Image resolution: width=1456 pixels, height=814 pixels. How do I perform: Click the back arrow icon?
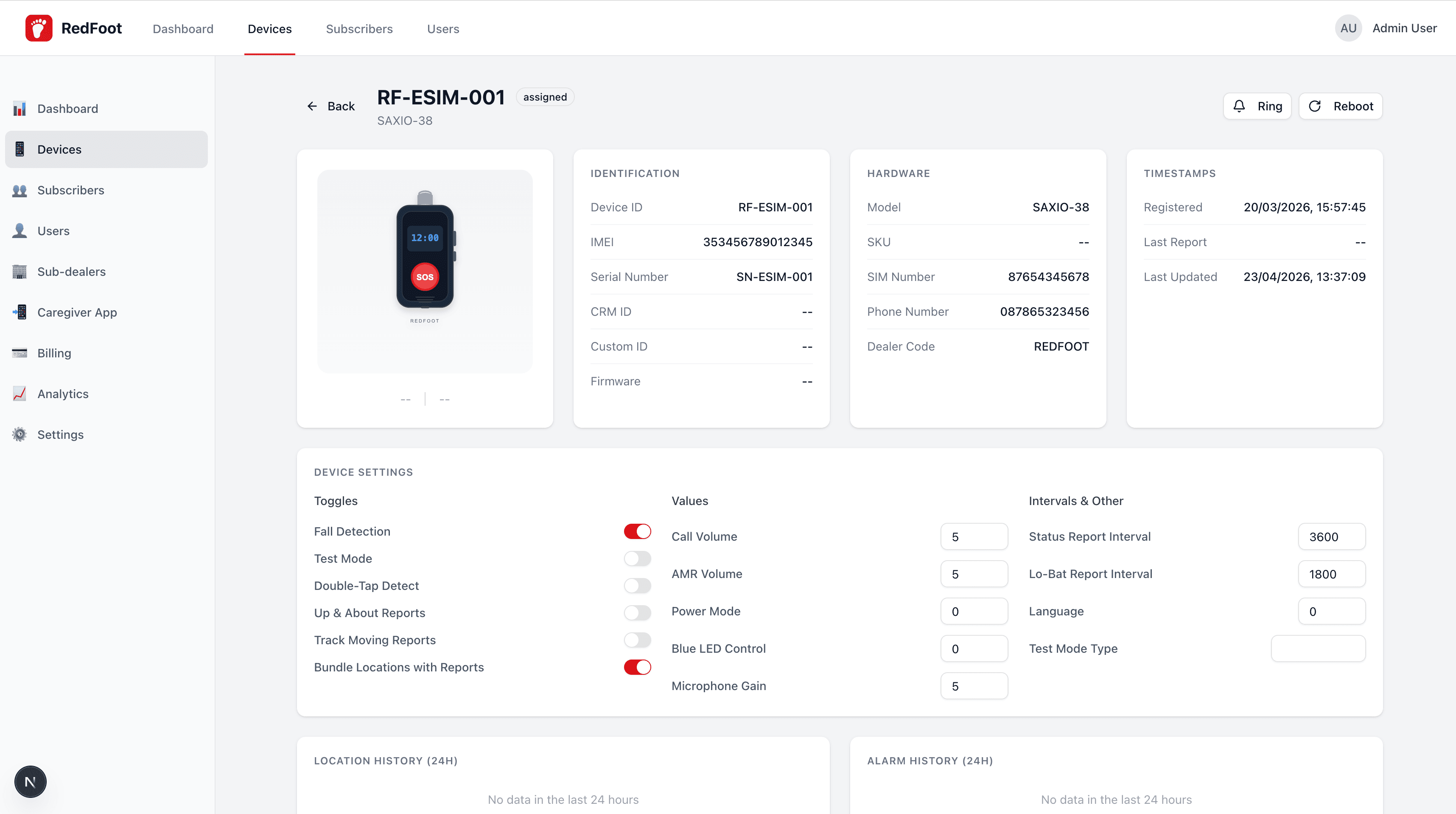[x=312, y=106]
